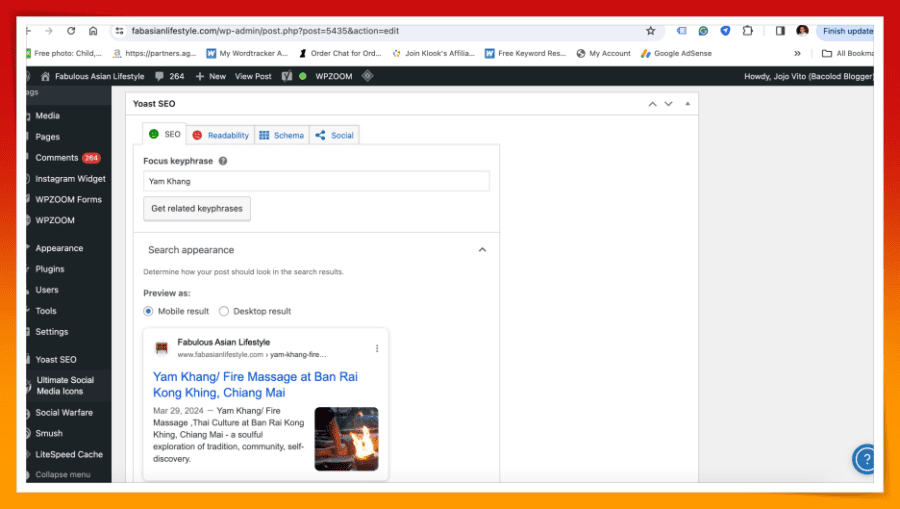Bookmark this page with the star icon

pyautogui.click(x=650, y=31)
